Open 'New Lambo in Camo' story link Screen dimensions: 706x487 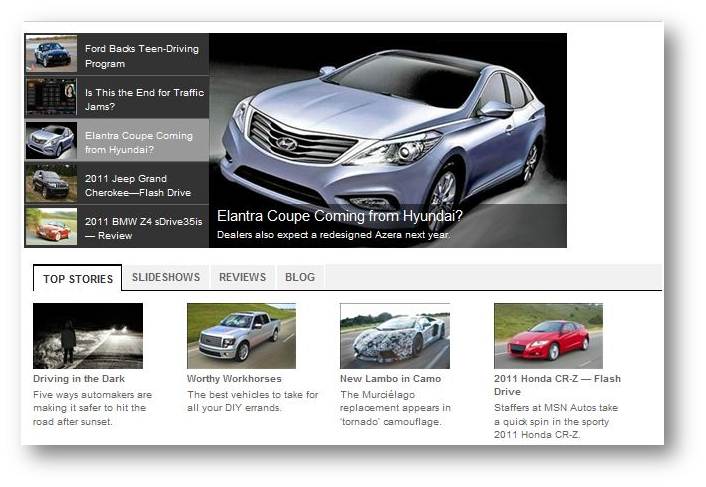pos(390,379)
